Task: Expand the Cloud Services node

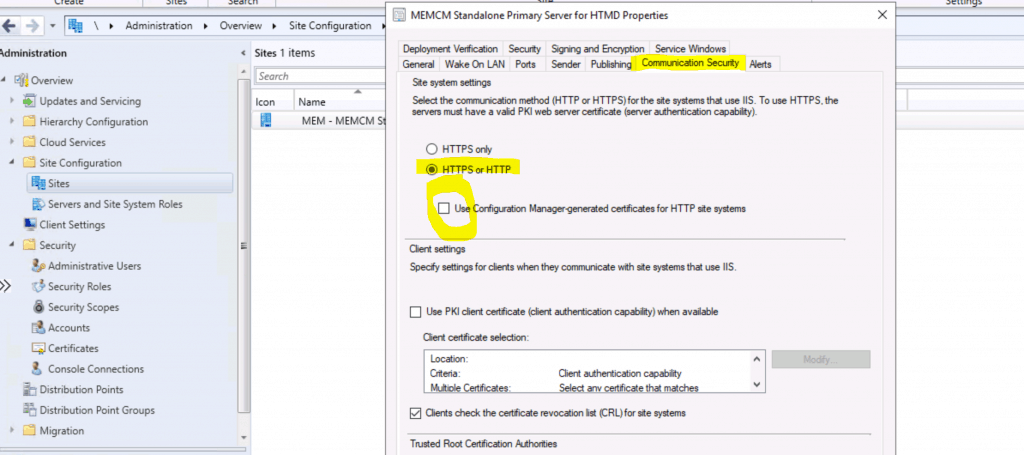Action: point(12,142)
